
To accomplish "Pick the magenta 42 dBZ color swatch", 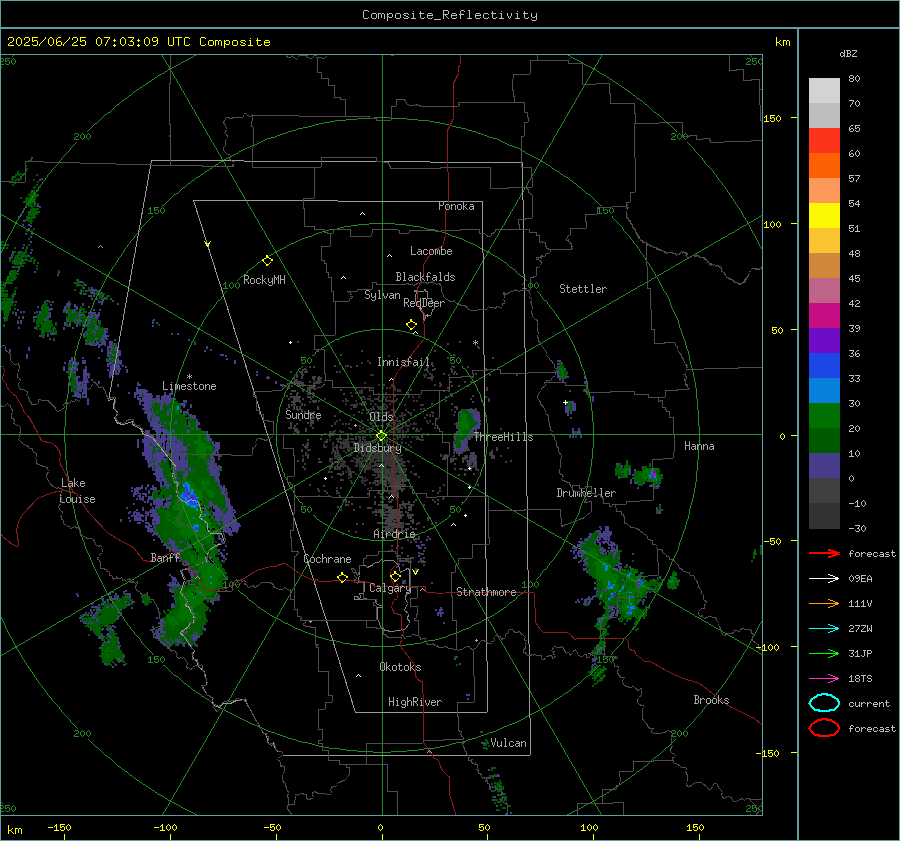I will (824, 315).
